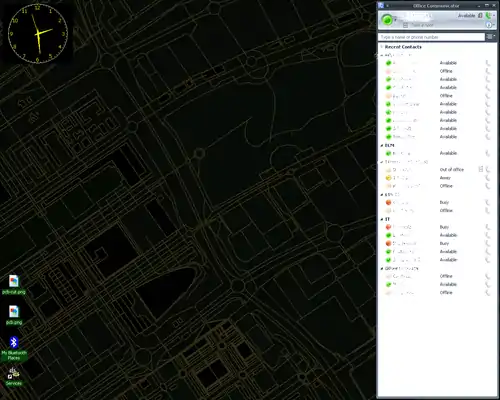
Task: Click the green call forwarding phone icon
Action: [x=488, y=16]
